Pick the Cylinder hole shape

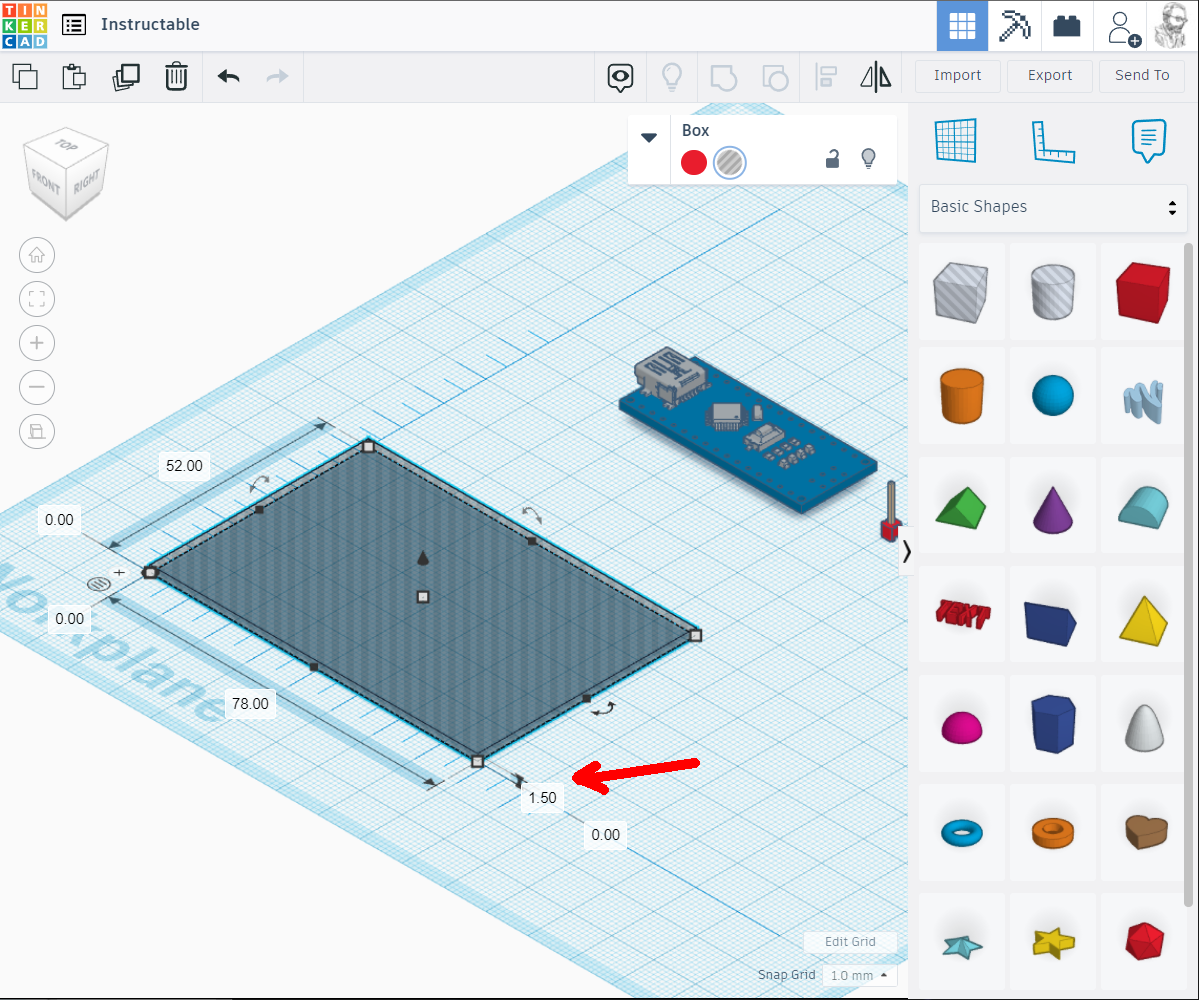coord(1053,291)
